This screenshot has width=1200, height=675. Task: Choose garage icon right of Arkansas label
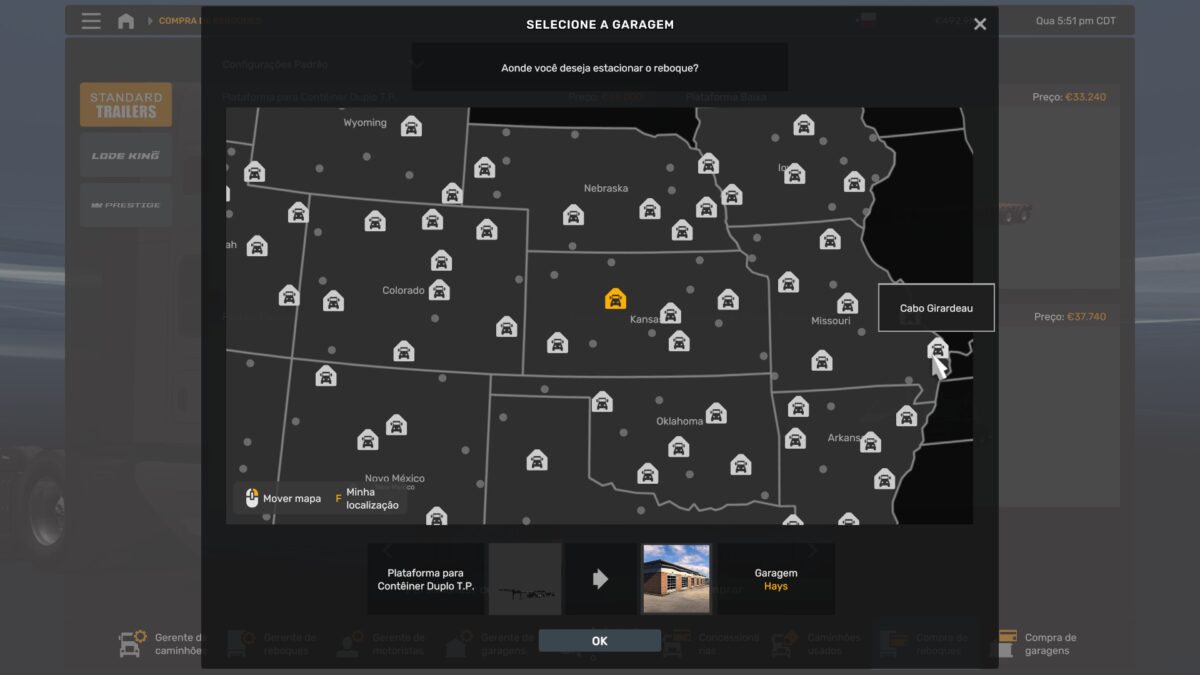point(870,442)
